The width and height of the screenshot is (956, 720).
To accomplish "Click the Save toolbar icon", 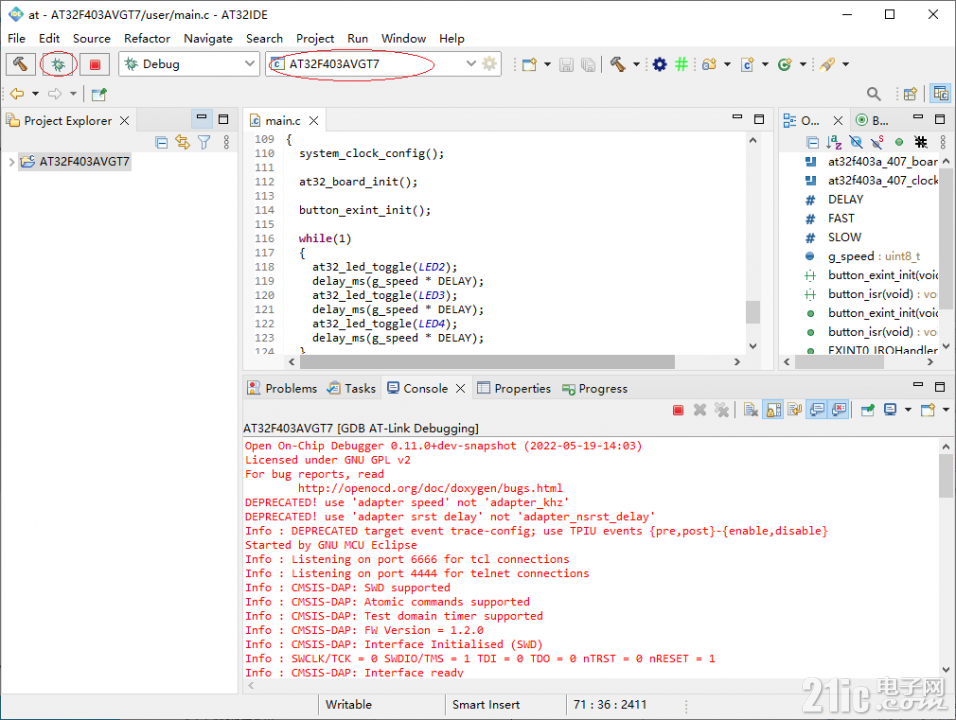I will pos(566,65).
